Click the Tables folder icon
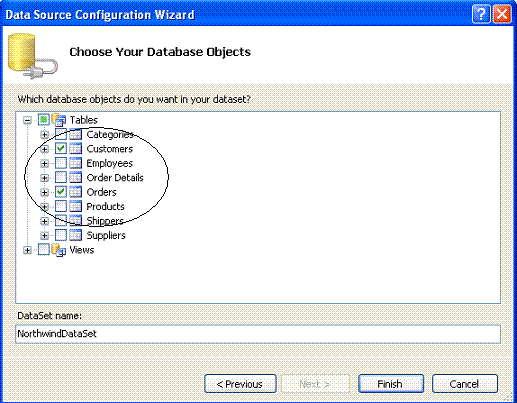This screenshot has height=403, width=517. pyautogui.click(x=59, y=119)
